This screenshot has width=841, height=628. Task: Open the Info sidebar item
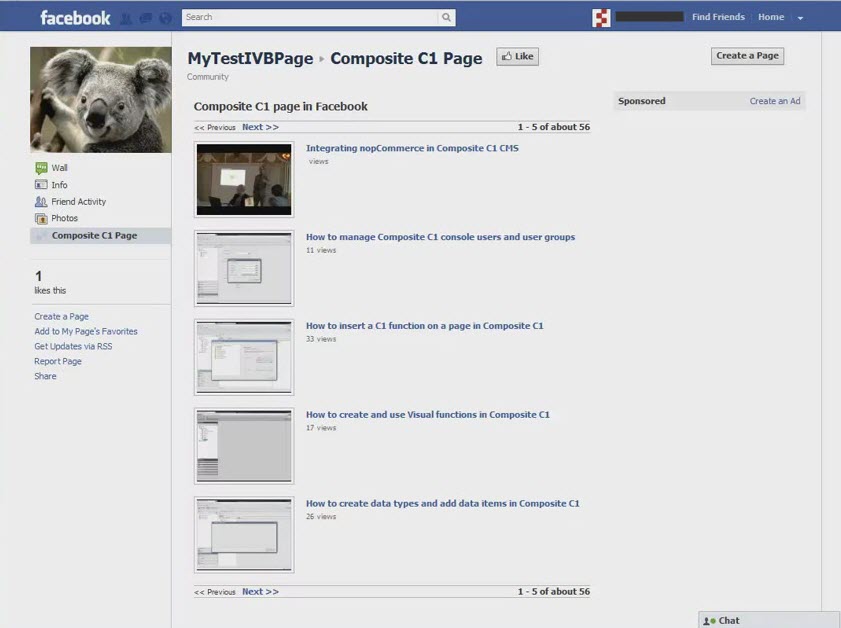coord(59,185)
